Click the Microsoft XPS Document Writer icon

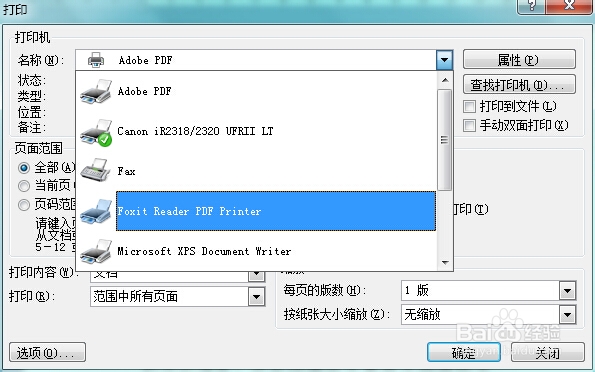(96, 252)
